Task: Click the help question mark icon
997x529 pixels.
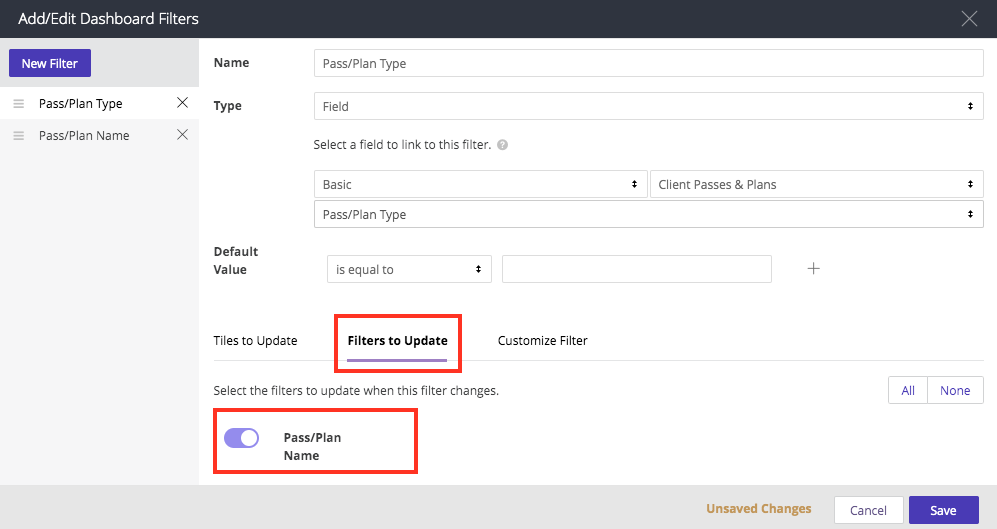Action: pos(502,145)
